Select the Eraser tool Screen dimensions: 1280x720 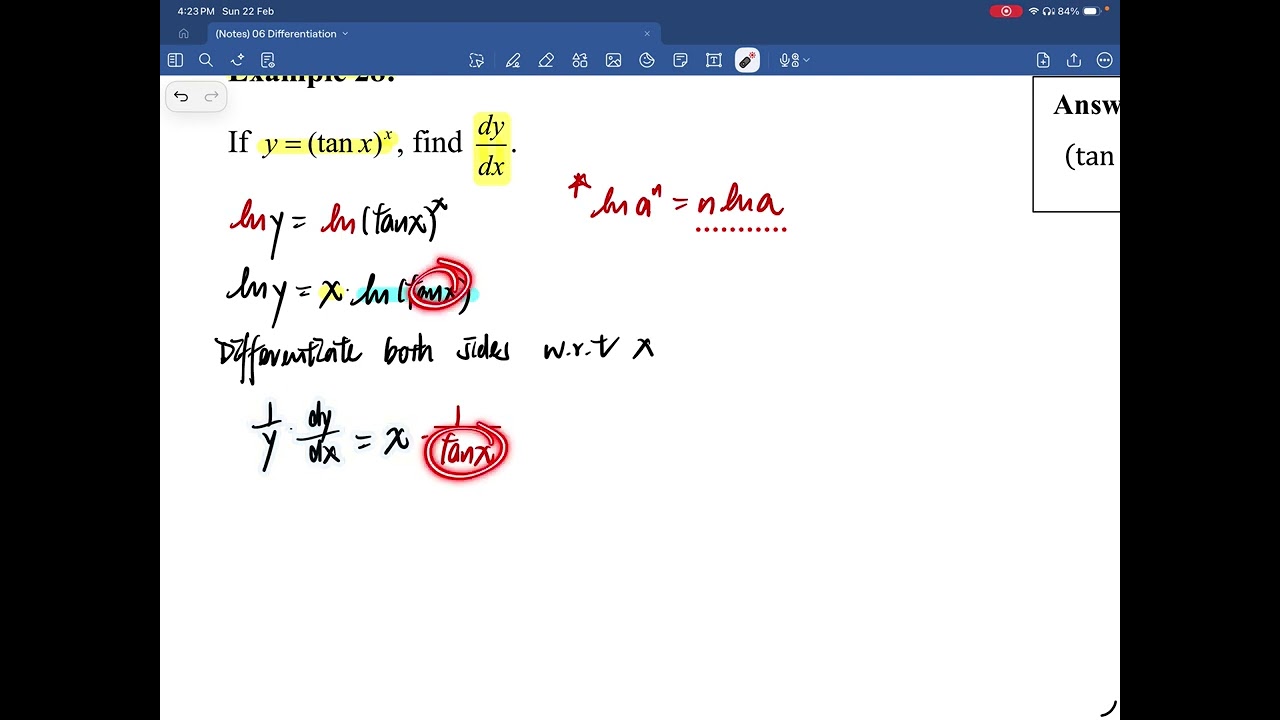[x=546, y=60]
